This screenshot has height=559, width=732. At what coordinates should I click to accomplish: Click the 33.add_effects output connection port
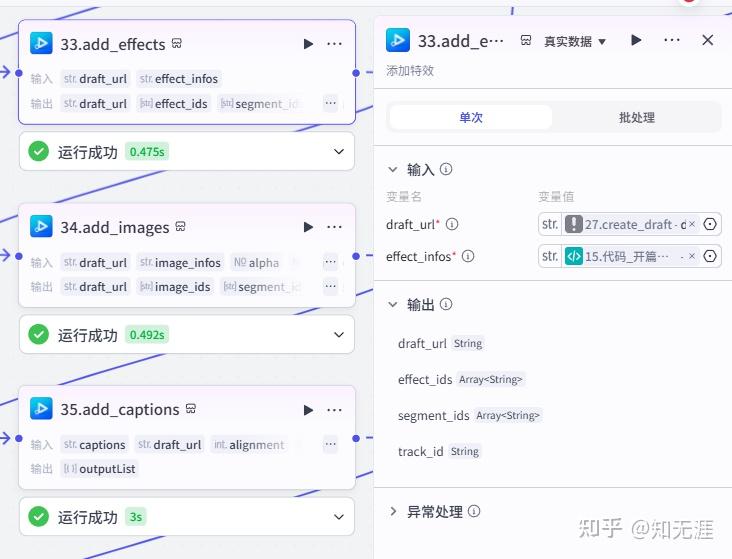pos(356,73)
